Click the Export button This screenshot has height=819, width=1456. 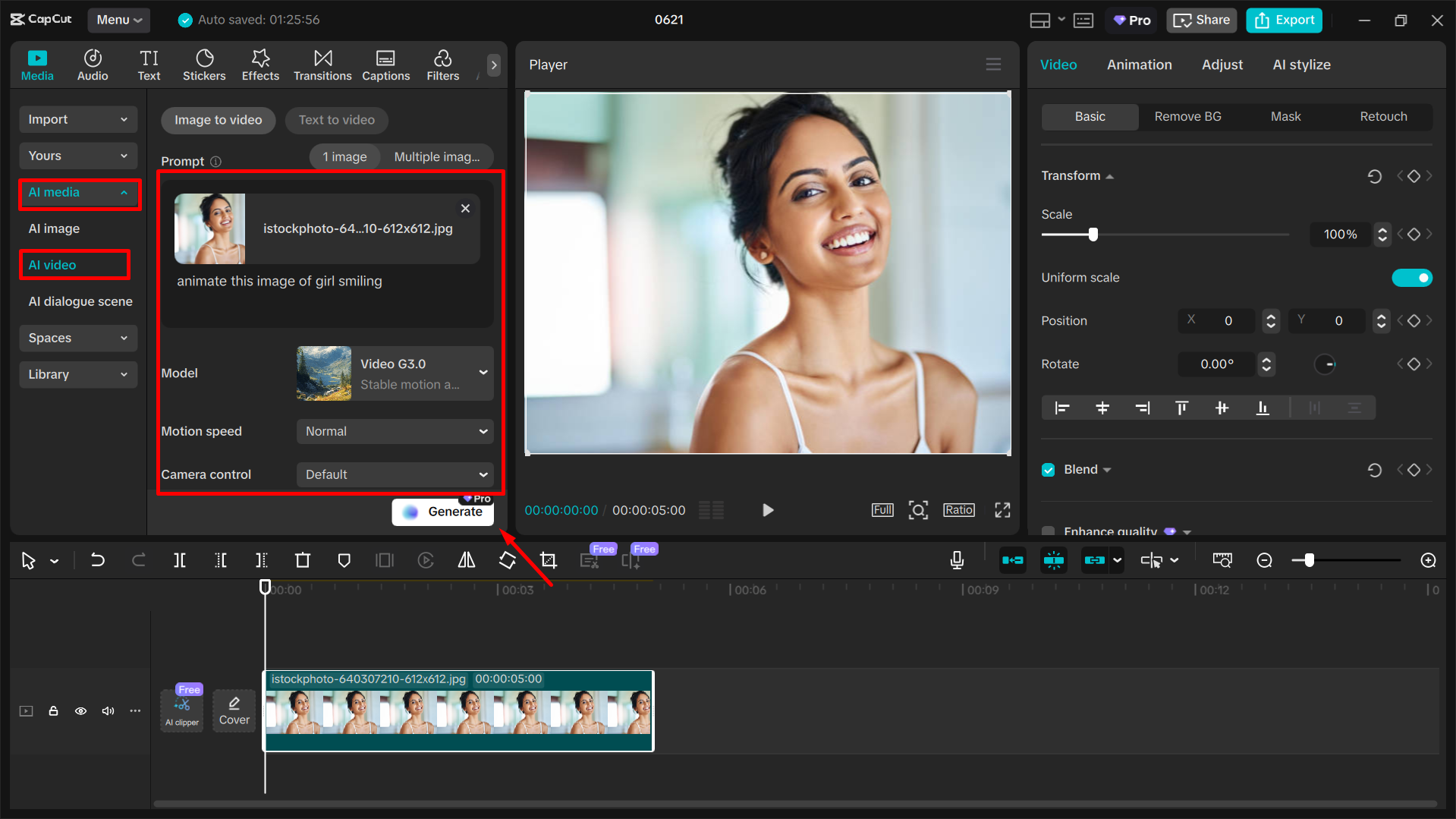point(1284,20)
